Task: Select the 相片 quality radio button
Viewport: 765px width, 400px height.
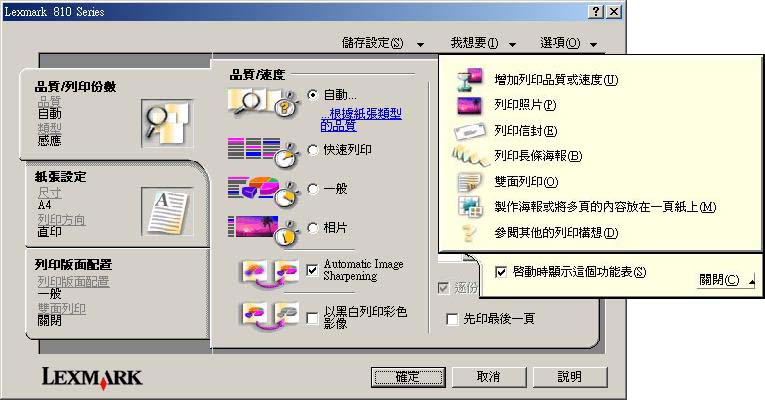Action: (x=313, y=228)
